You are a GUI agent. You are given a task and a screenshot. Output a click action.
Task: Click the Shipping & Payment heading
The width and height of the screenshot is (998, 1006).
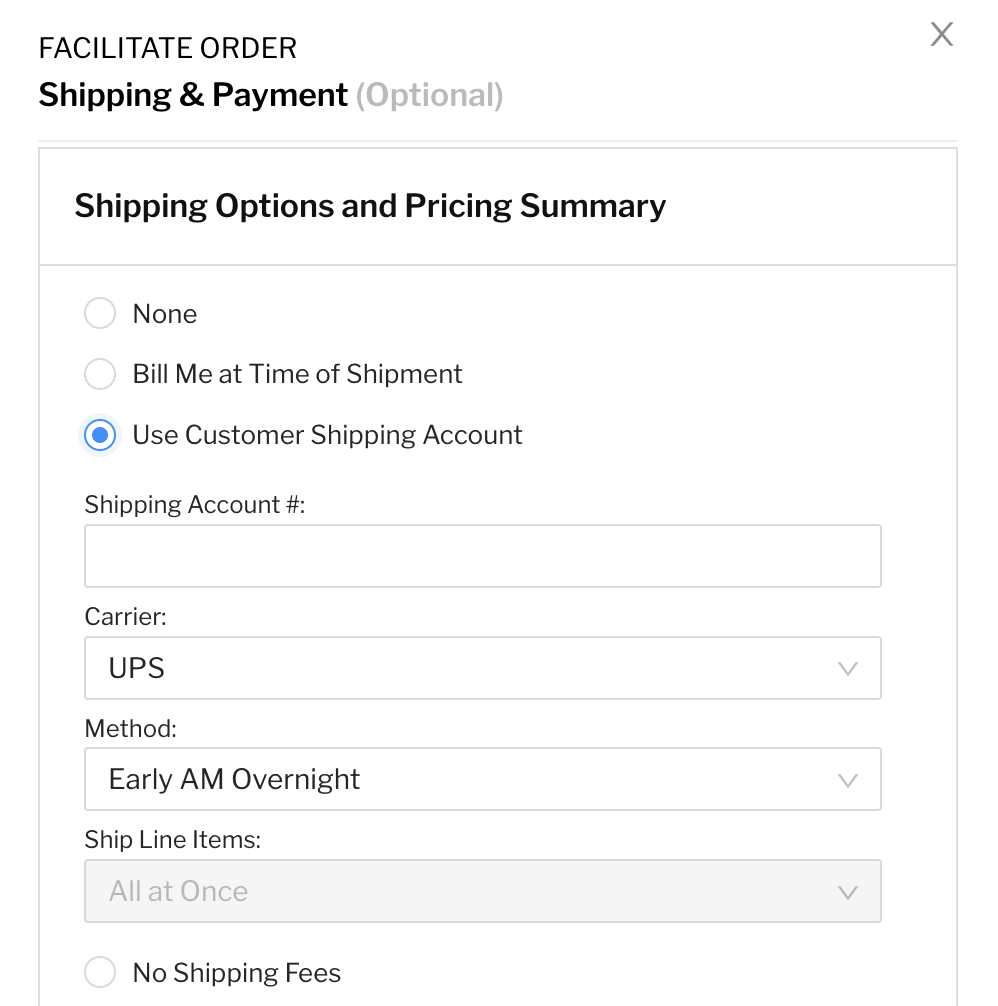[192, 95]
